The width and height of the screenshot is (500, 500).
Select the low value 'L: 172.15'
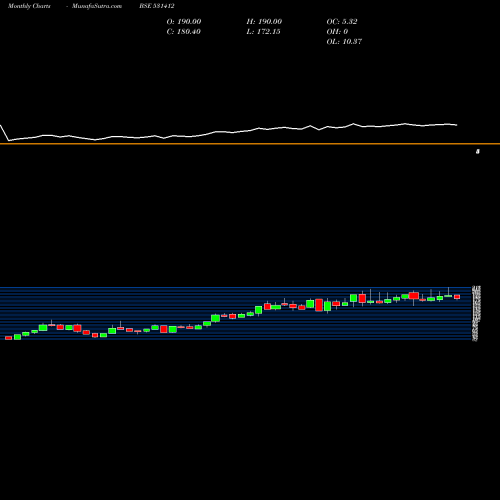pos(263,32)
